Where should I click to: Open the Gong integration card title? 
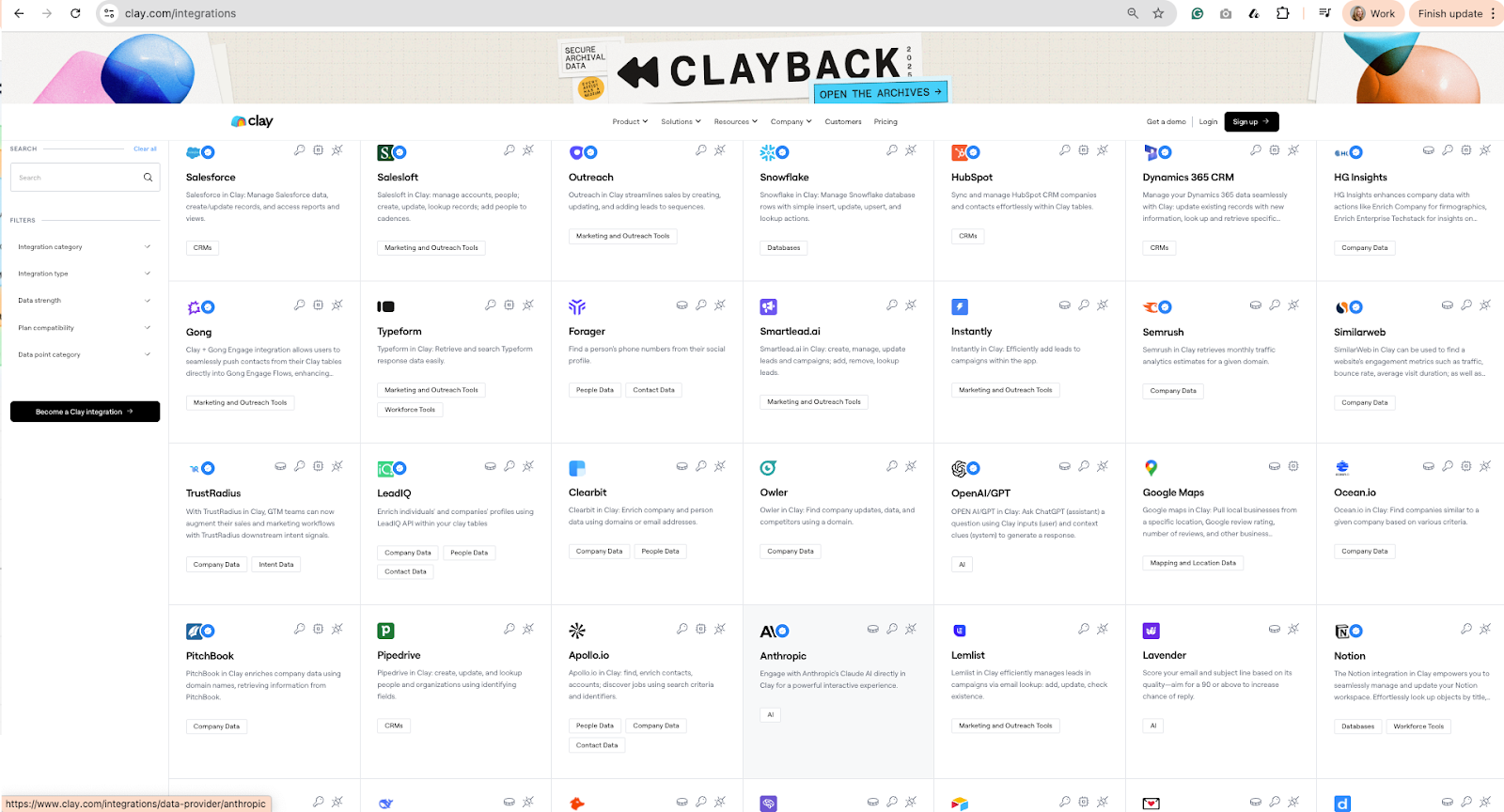(198, 332)
